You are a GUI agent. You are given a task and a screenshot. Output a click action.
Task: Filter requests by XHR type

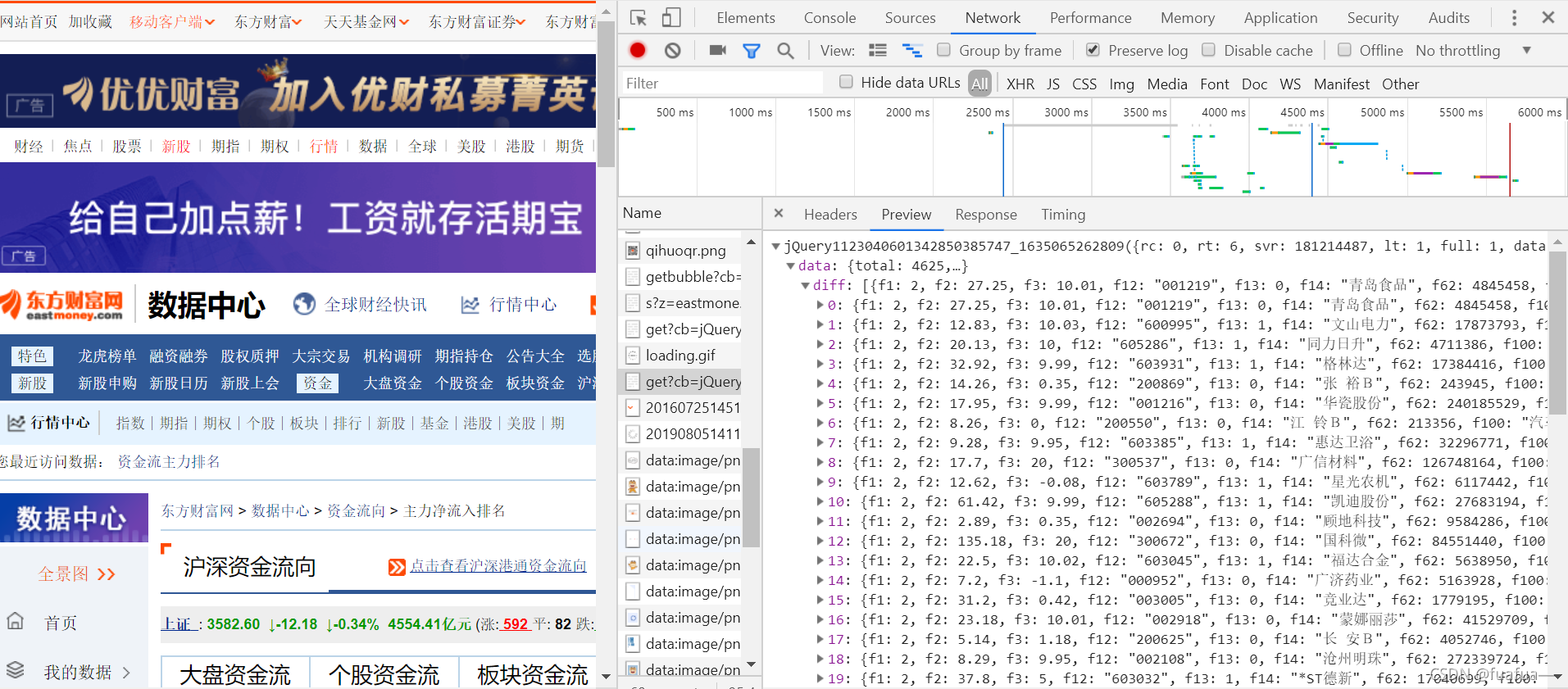coord(1020,84)
